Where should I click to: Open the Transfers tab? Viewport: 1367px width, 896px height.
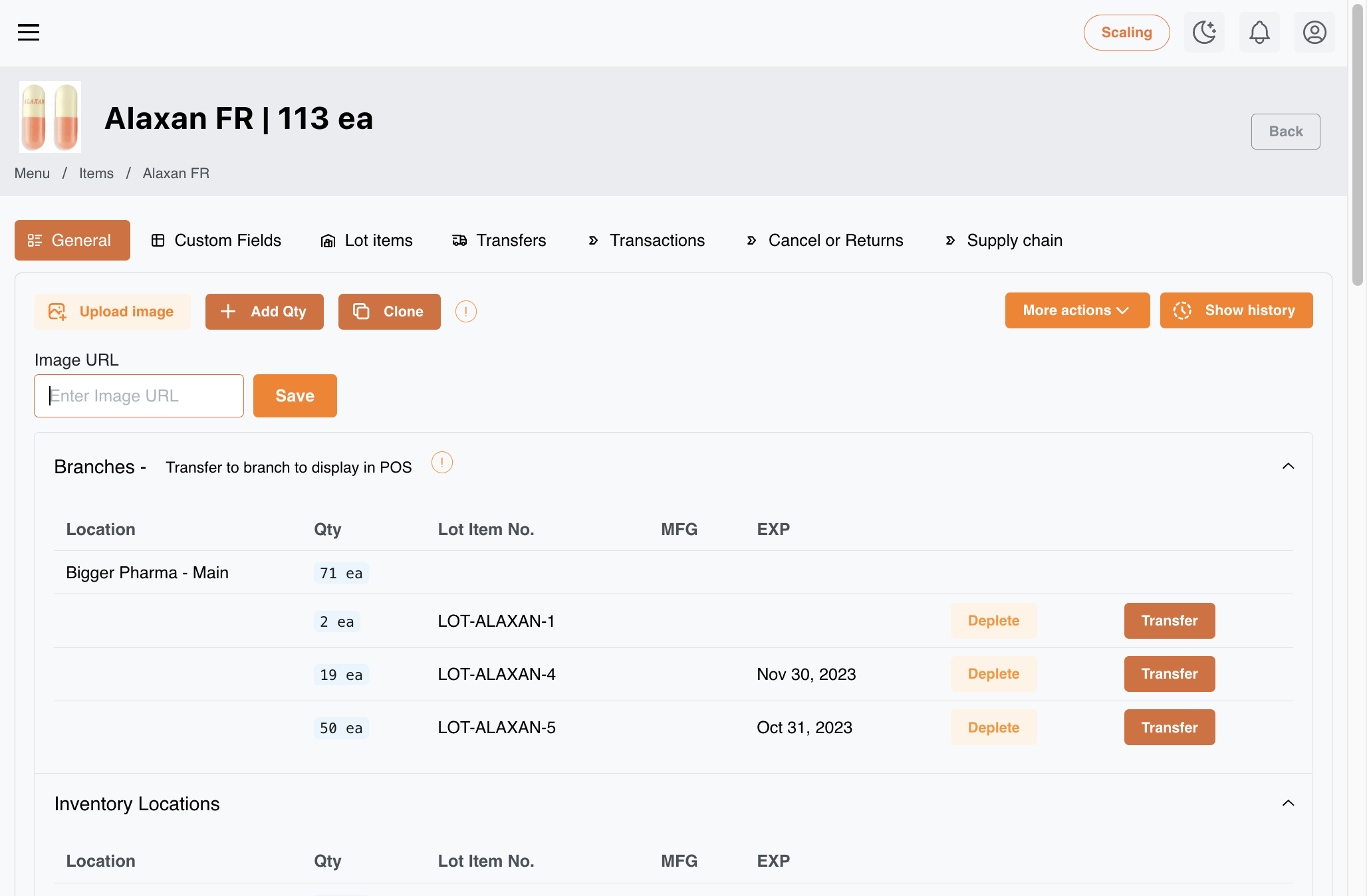(x=499, y=240)
